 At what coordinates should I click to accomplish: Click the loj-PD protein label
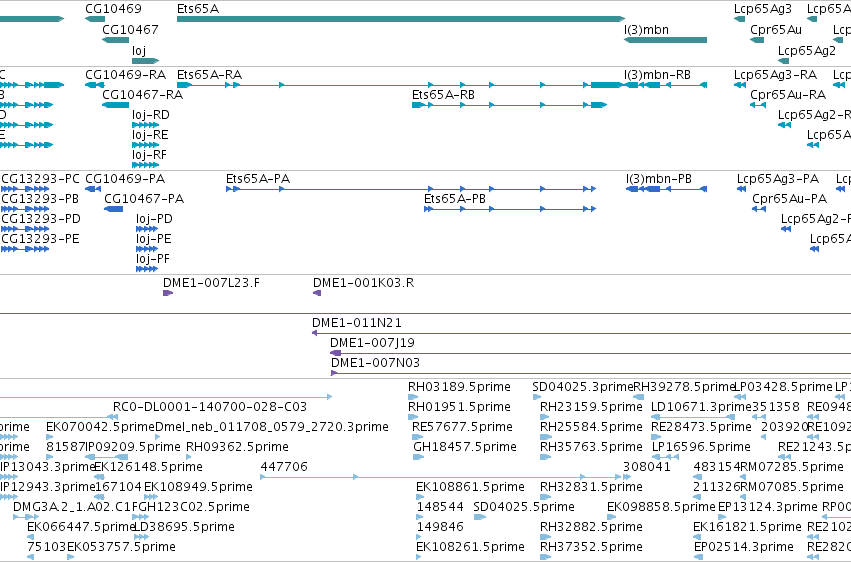pyautogui.click(x=154, y=219)
